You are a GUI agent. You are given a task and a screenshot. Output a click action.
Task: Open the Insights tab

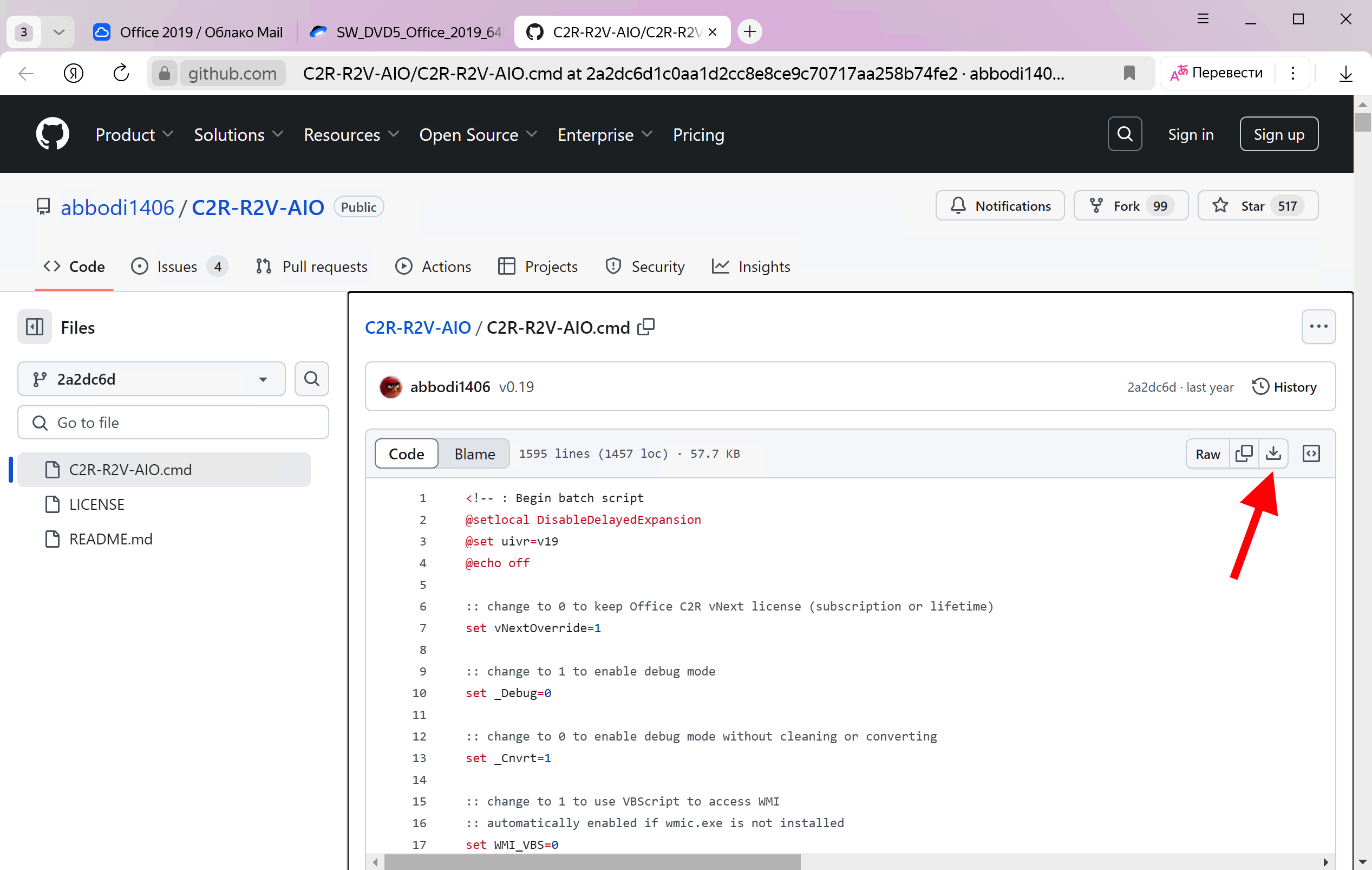(x=751, y=266)
